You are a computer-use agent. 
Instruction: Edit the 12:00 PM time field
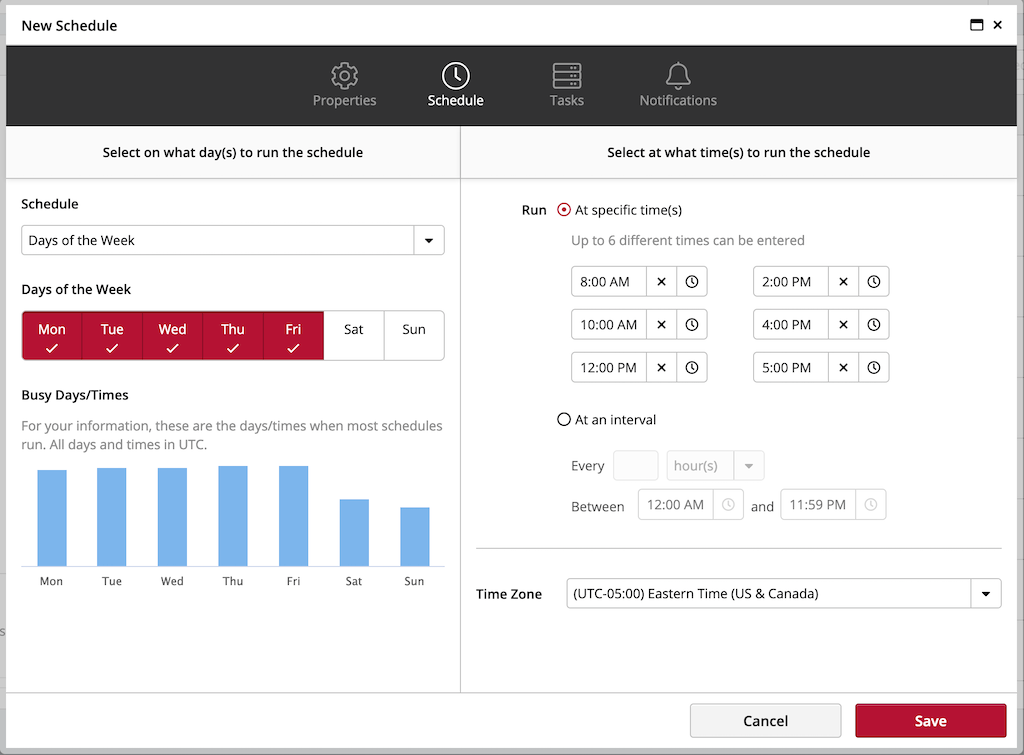[609, 368]
